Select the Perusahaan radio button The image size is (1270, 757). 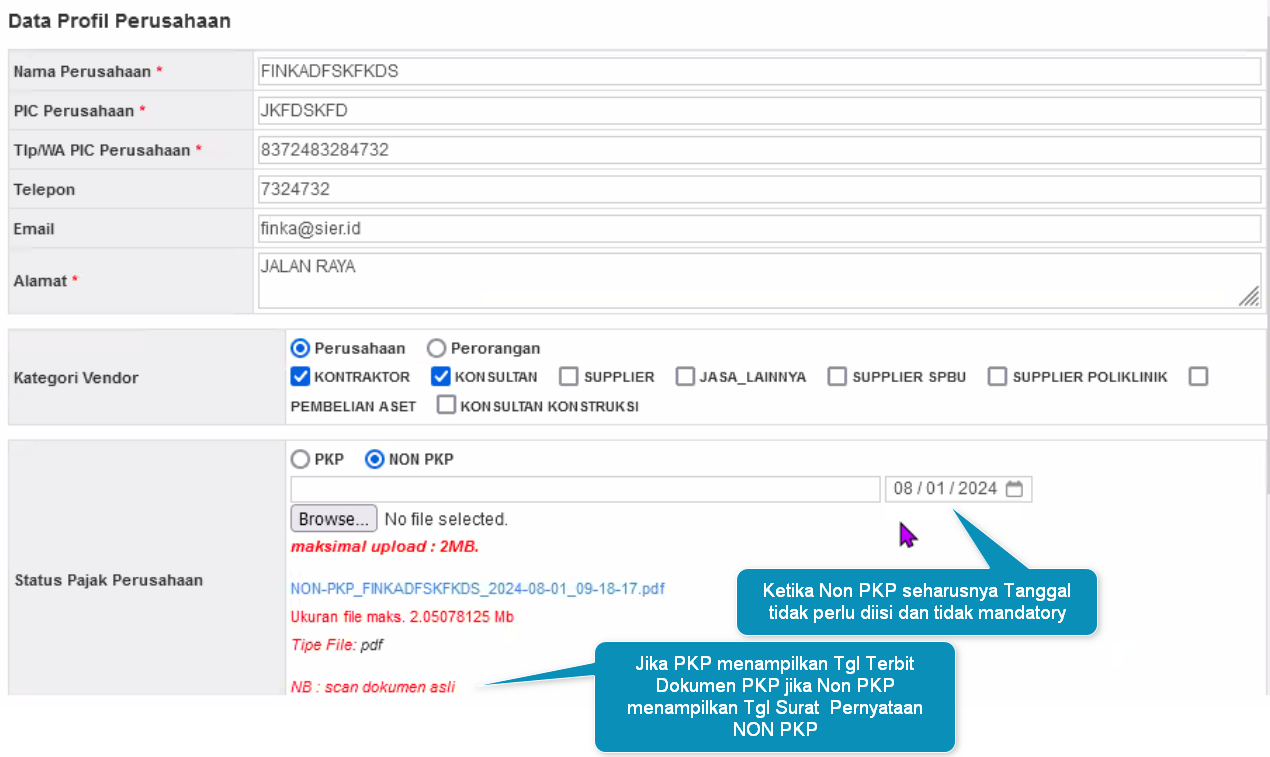pos(300,349)
